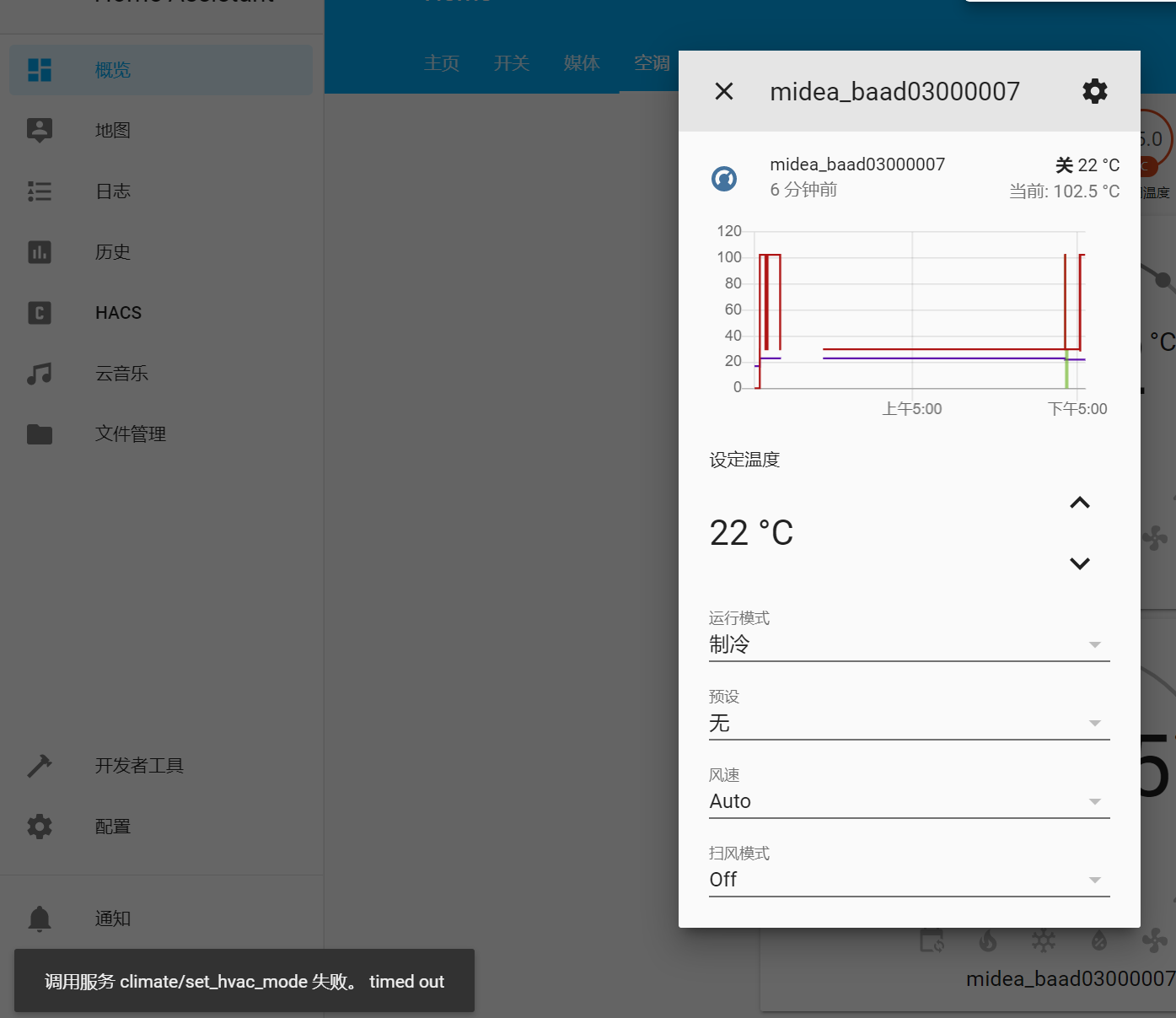Viewport: 1176px width, 1018px height.
Task: Click the 历史 sidebar label
Action: tap(113, 252)
